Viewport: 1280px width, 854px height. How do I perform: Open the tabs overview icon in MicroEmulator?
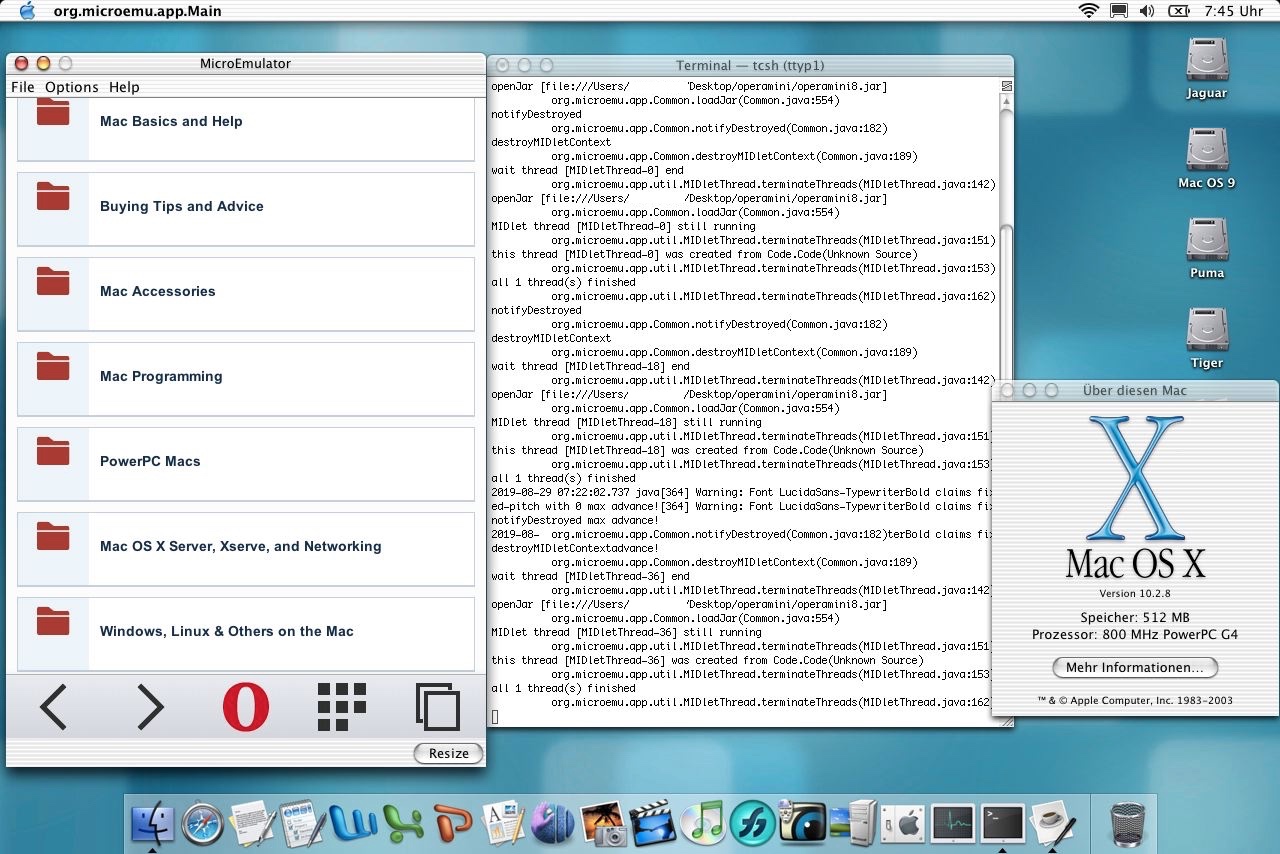click(x=438, y=707)
